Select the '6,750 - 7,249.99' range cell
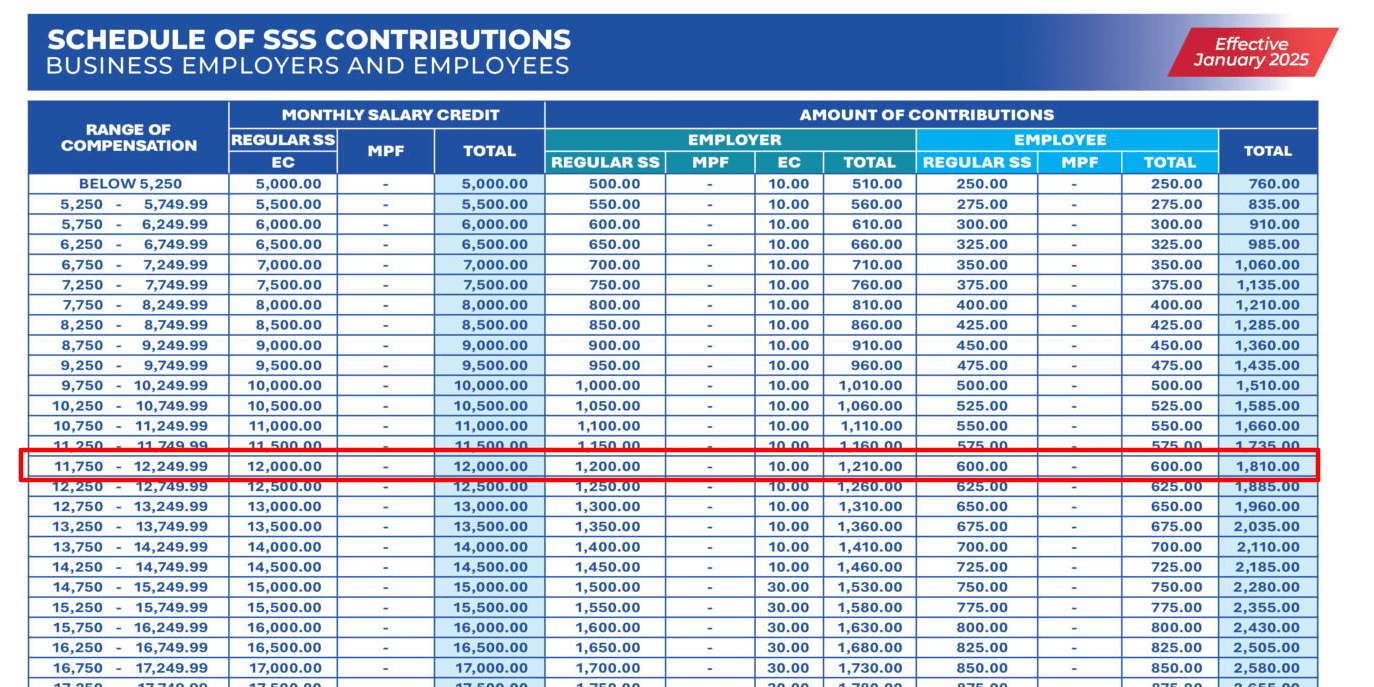Screen dimensions: 1374x687 (x=129, y=265)
